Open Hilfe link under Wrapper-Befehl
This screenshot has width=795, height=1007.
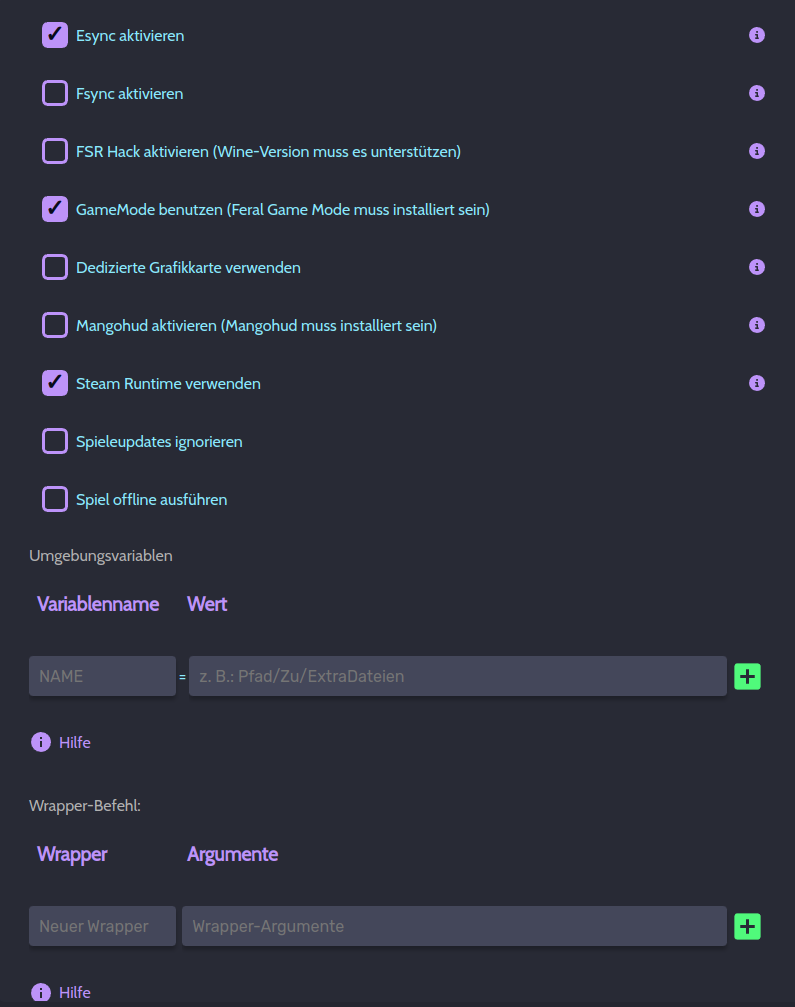[x=74, y=993]
